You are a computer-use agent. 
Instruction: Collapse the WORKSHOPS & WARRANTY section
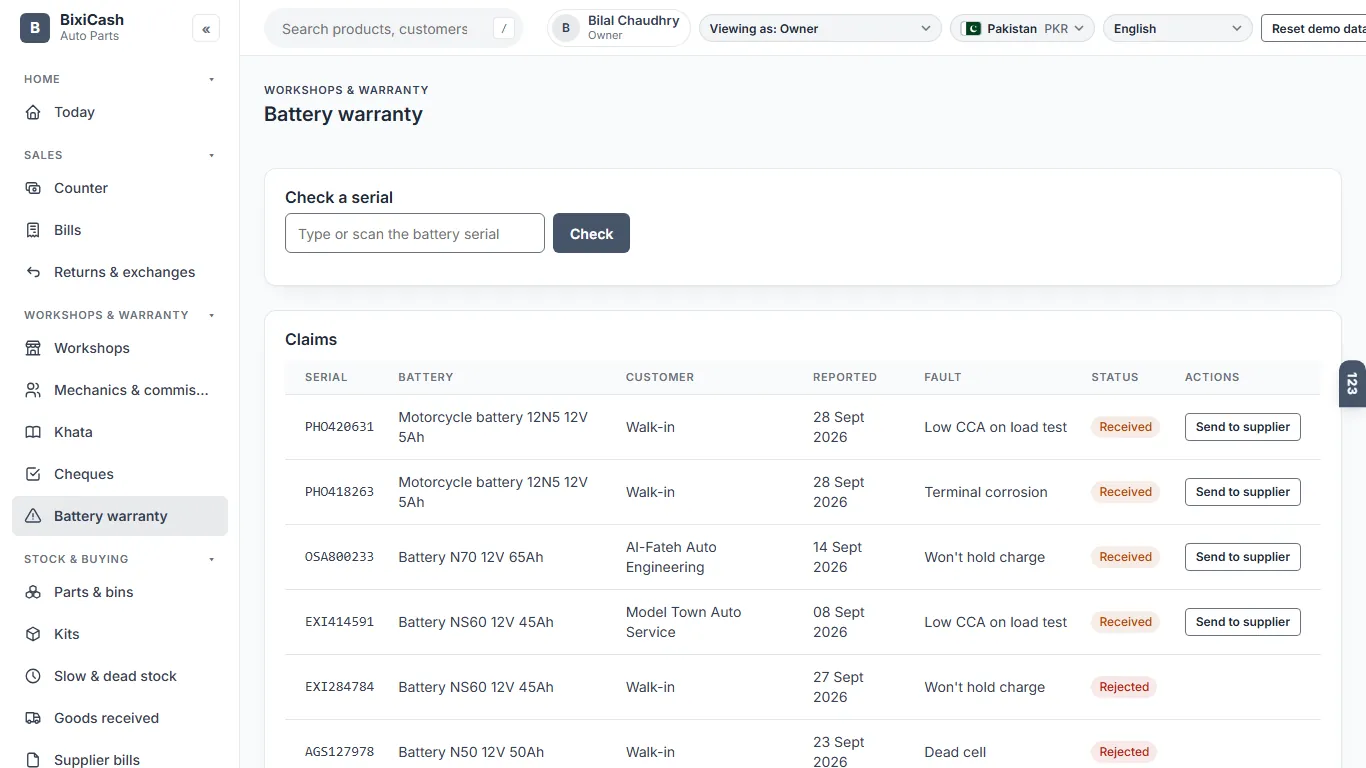pos(211,315)
